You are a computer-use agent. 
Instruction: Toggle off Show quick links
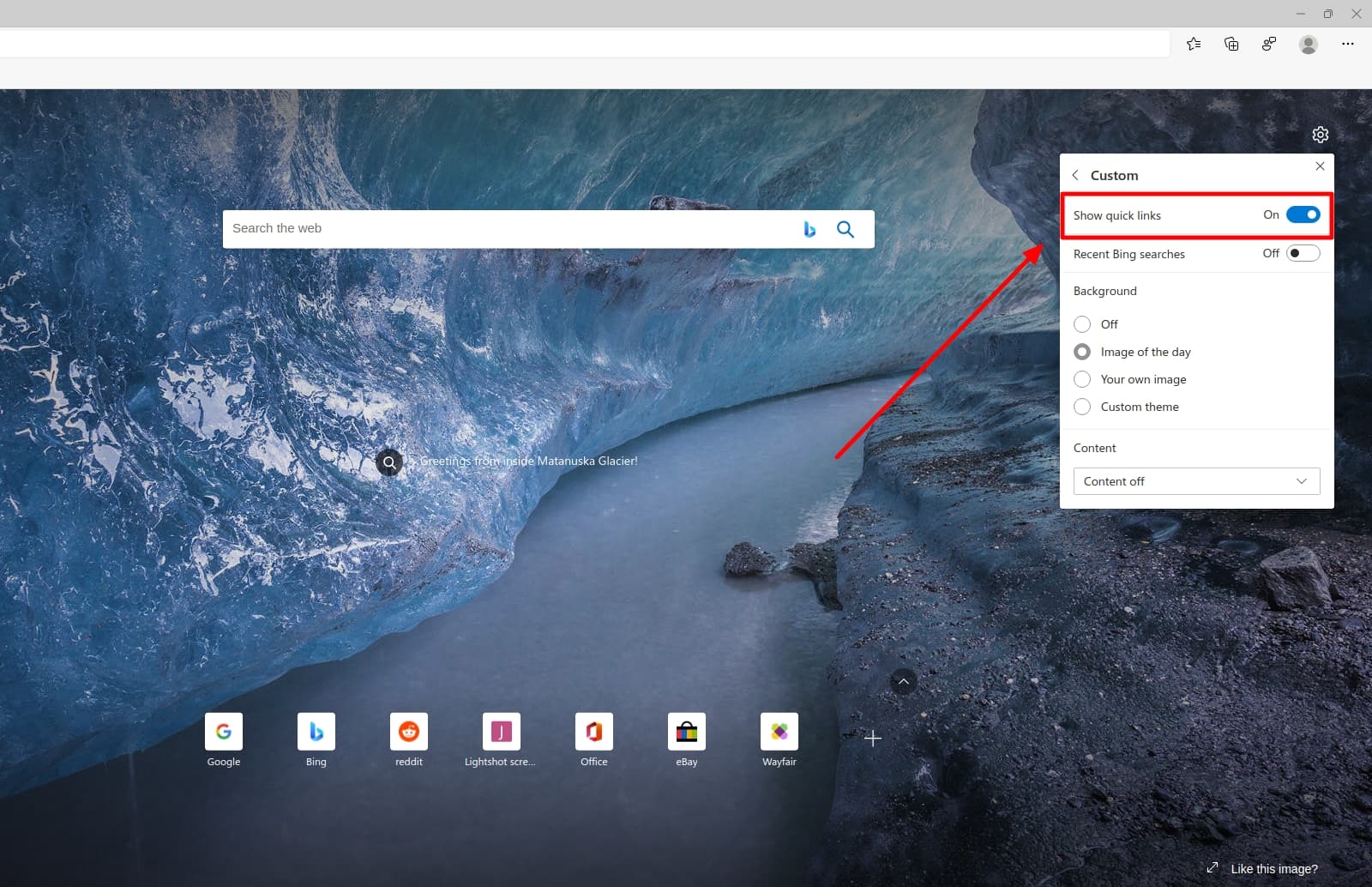1302,214
